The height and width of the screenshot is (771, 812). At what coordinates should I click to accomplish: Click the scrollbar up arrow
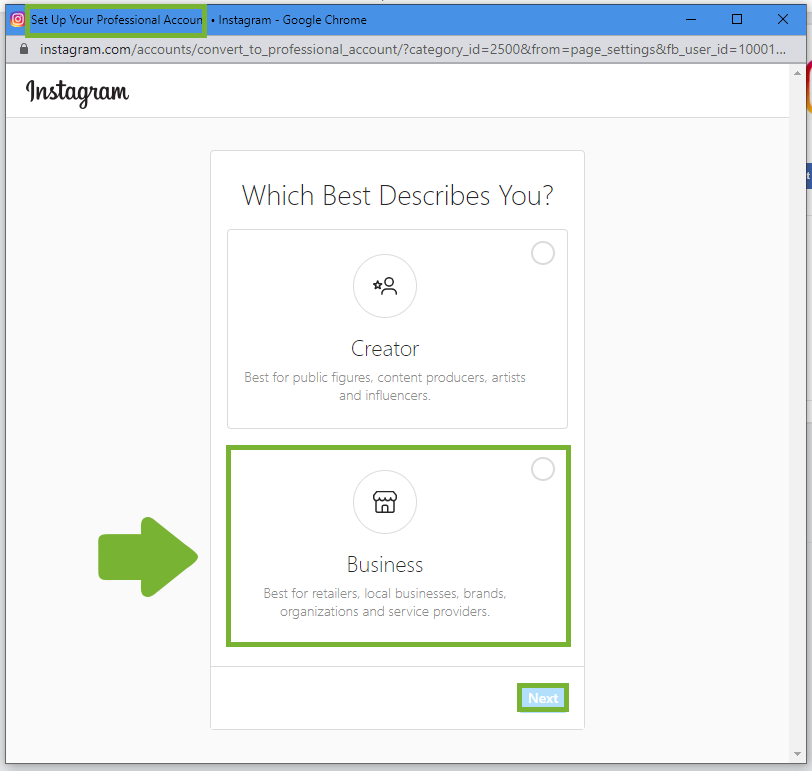(797, 73)
